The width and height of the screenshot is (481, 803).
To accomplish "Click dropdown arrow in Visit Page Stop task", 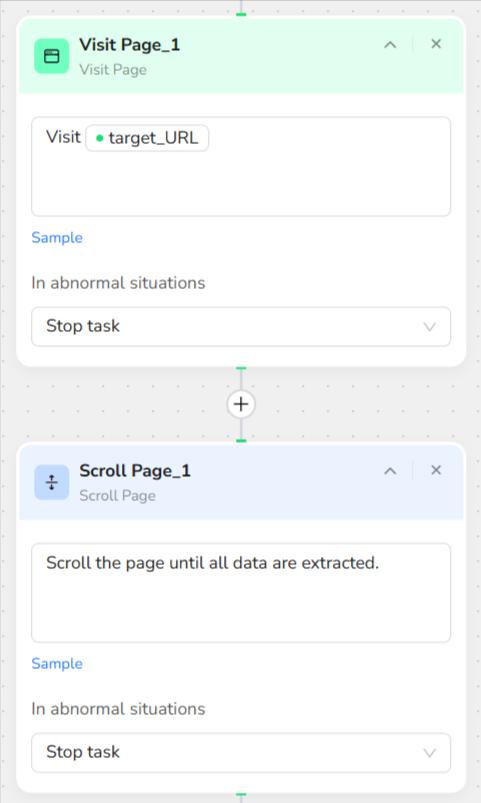I will point(429,327).
